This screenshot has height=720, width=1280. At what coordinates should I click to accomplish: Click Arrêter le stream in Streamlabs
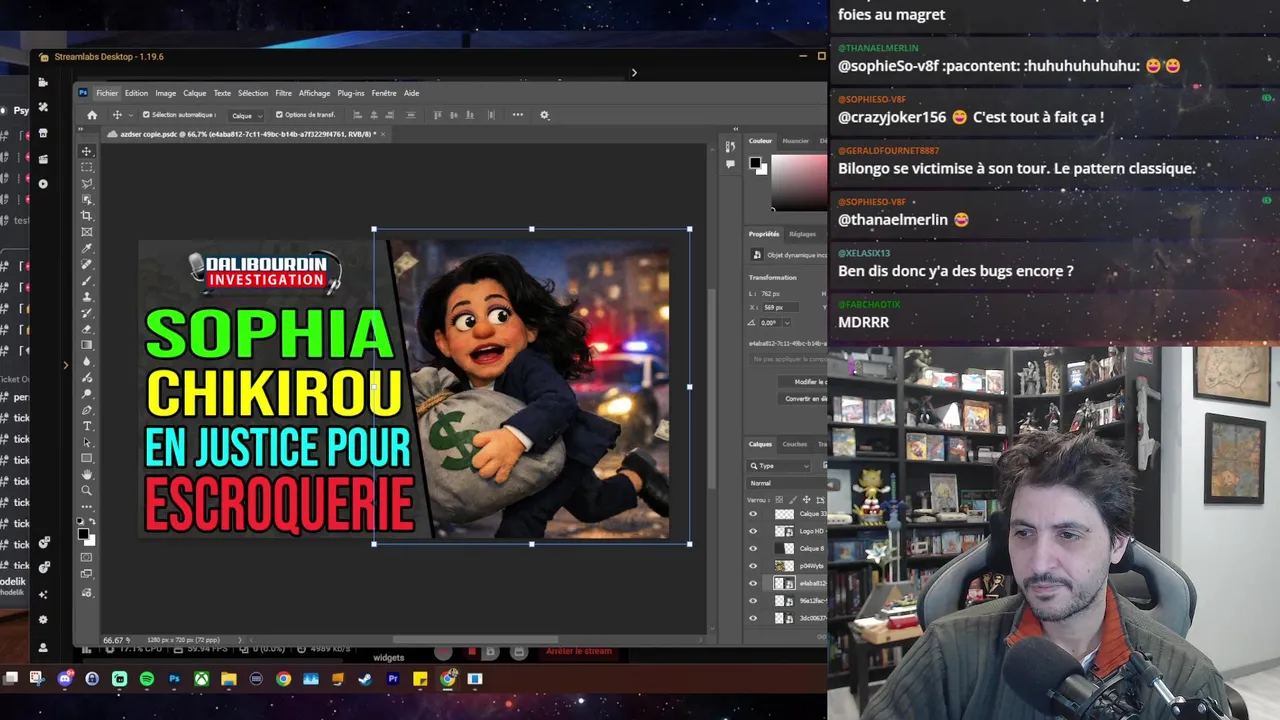578,651
